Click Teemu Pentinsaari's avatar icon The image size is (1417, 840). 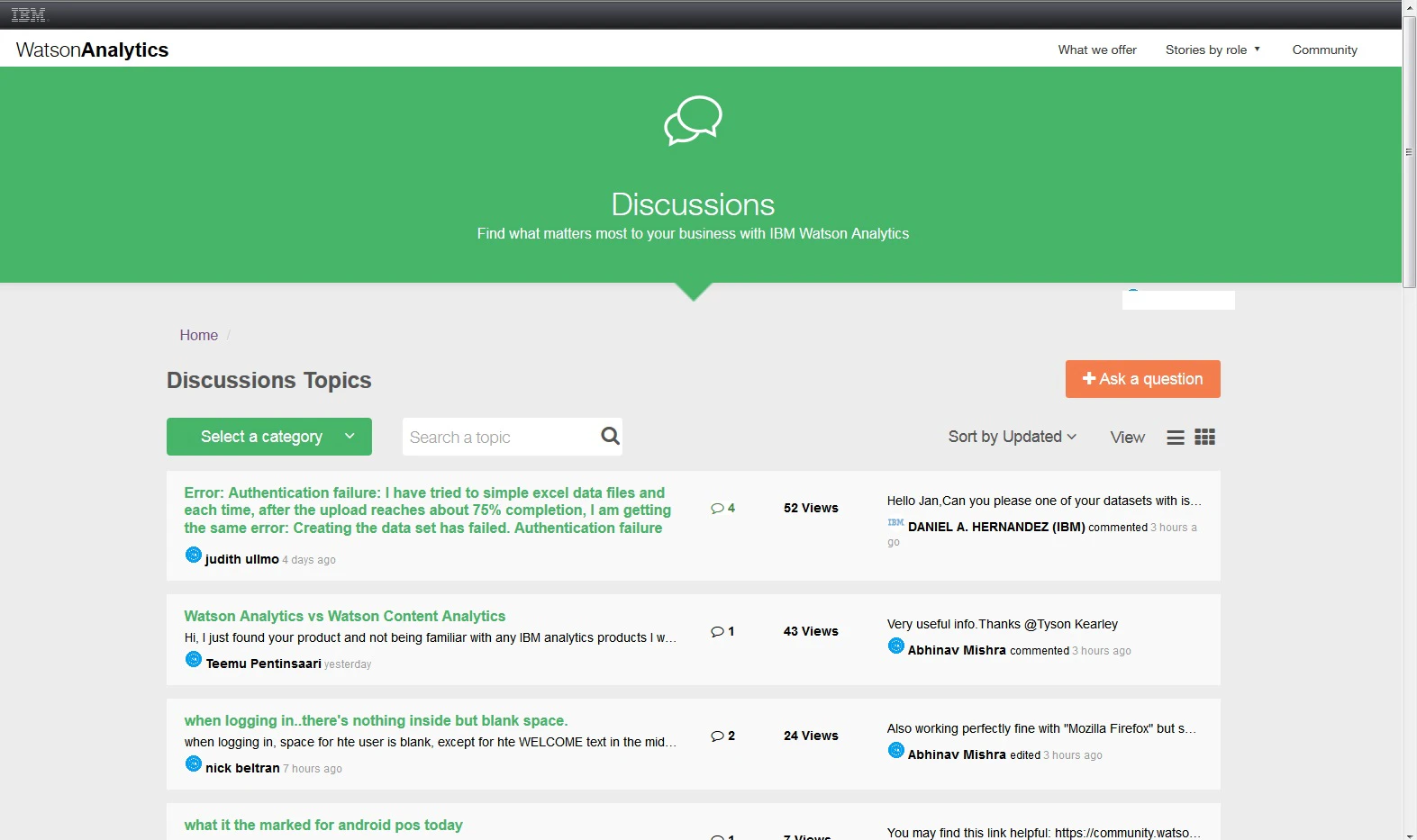[194, 659]
